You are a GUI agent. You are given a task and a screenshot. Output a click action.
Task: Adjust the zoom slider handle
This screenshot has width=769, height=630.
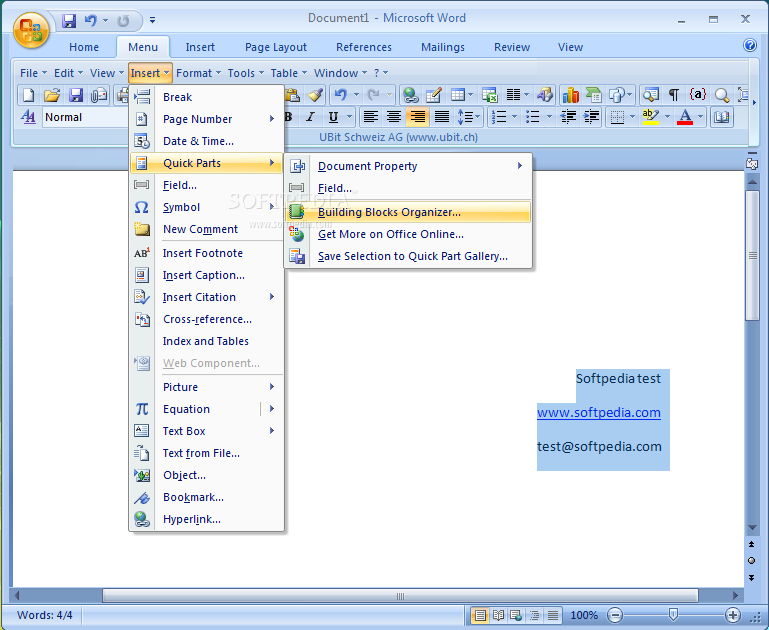tap(673, 615)
